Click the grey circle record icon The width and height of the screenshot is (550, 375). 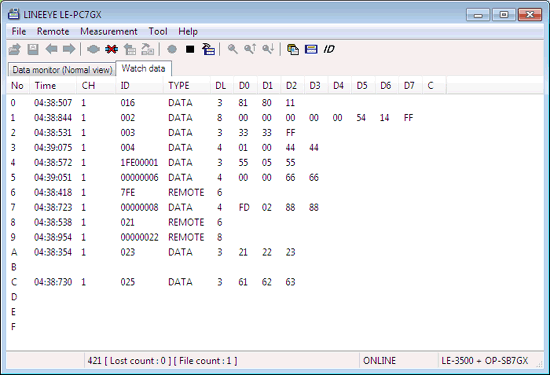172,49
